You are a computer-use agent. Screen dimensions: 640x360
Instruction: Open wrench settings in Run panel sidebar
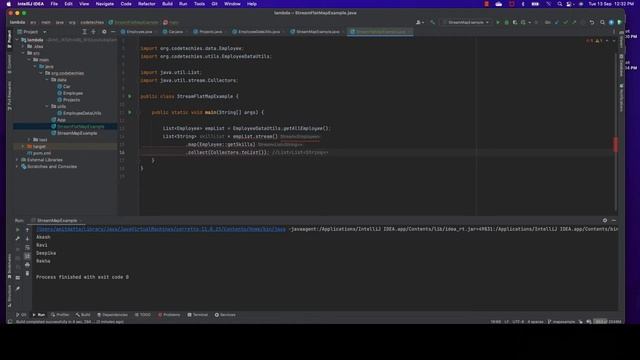(18, 238)
